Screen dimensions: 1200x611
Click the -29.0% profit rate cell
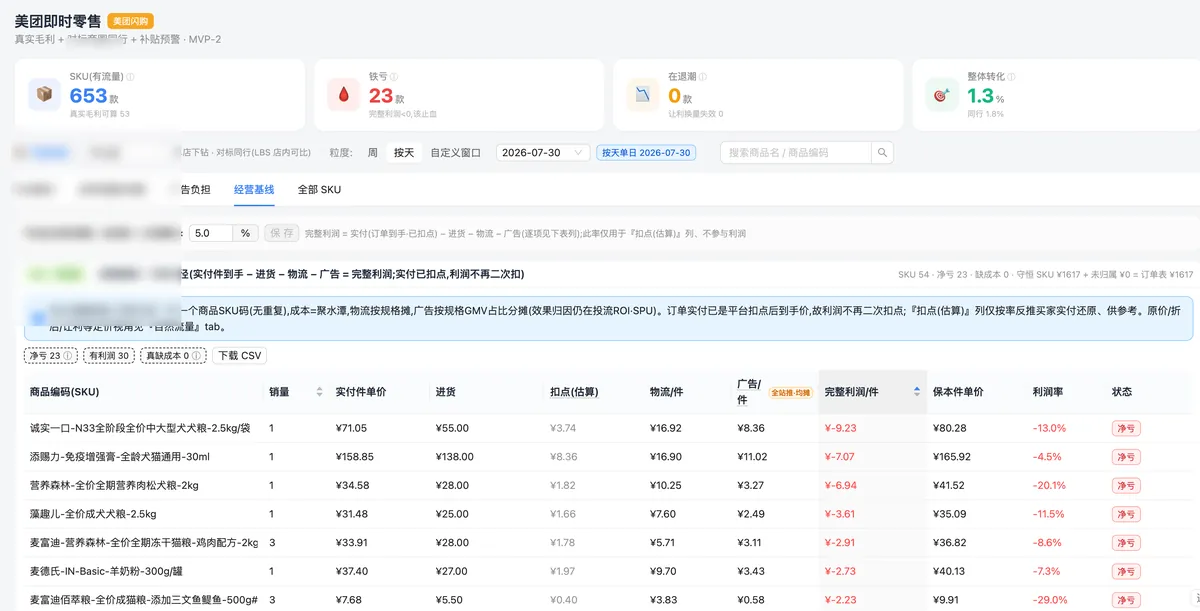1049,600
